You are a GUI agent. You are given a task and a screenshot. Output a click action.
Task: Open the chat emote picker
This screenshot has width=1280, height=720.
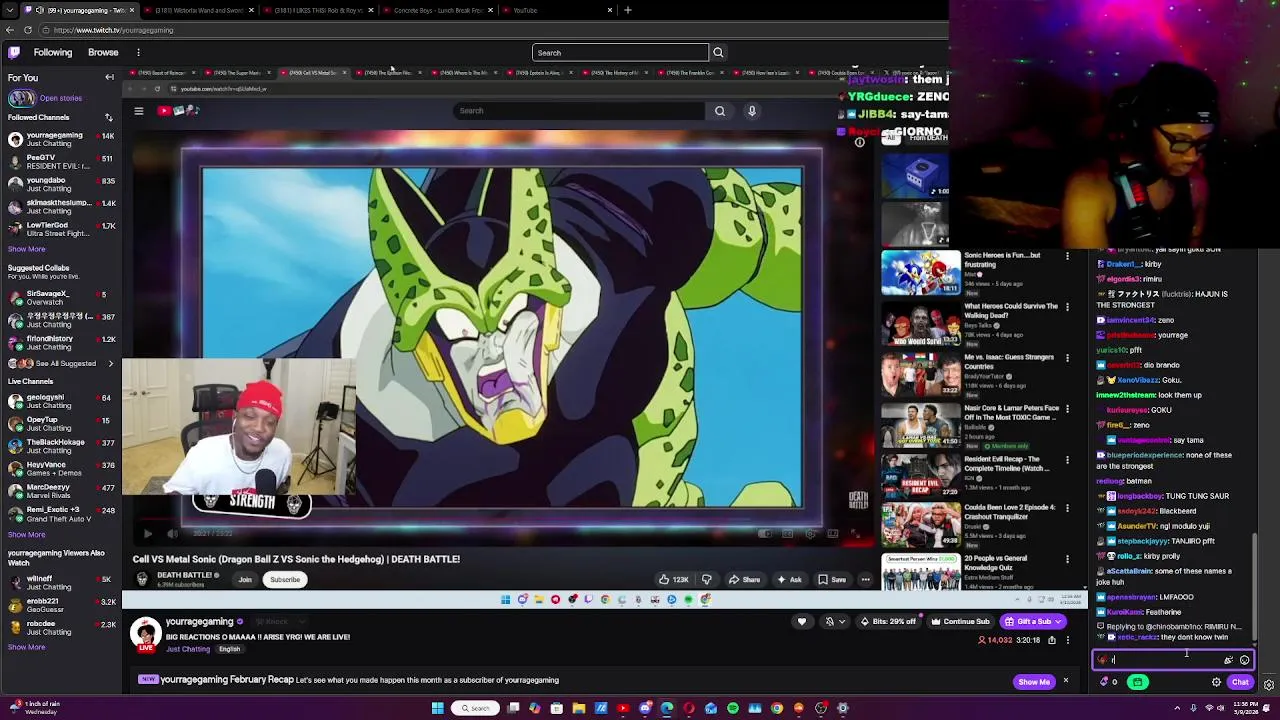tap(1244, 660)
